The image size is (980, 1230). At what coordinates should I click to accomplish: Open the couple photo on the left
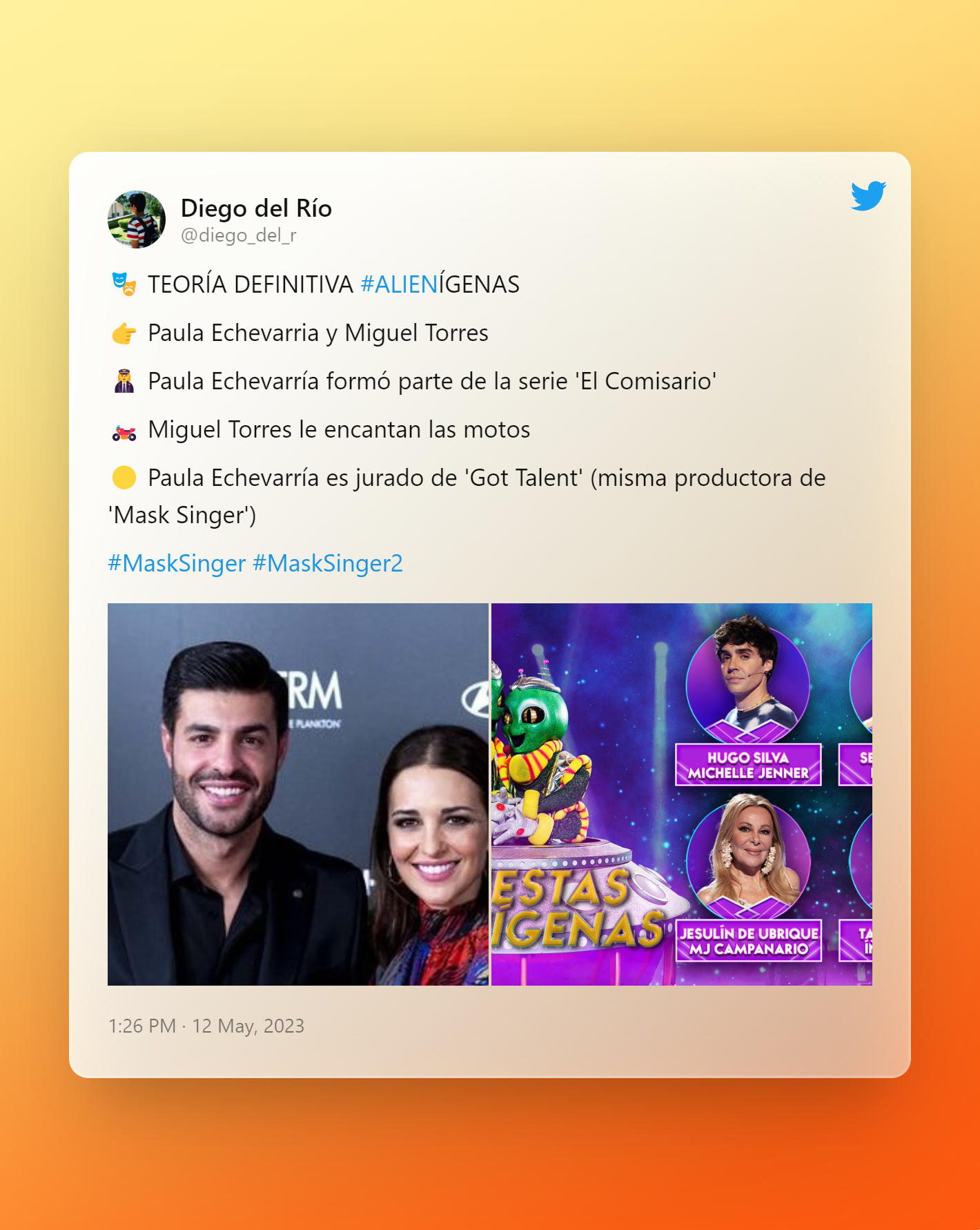pos(298,794)
